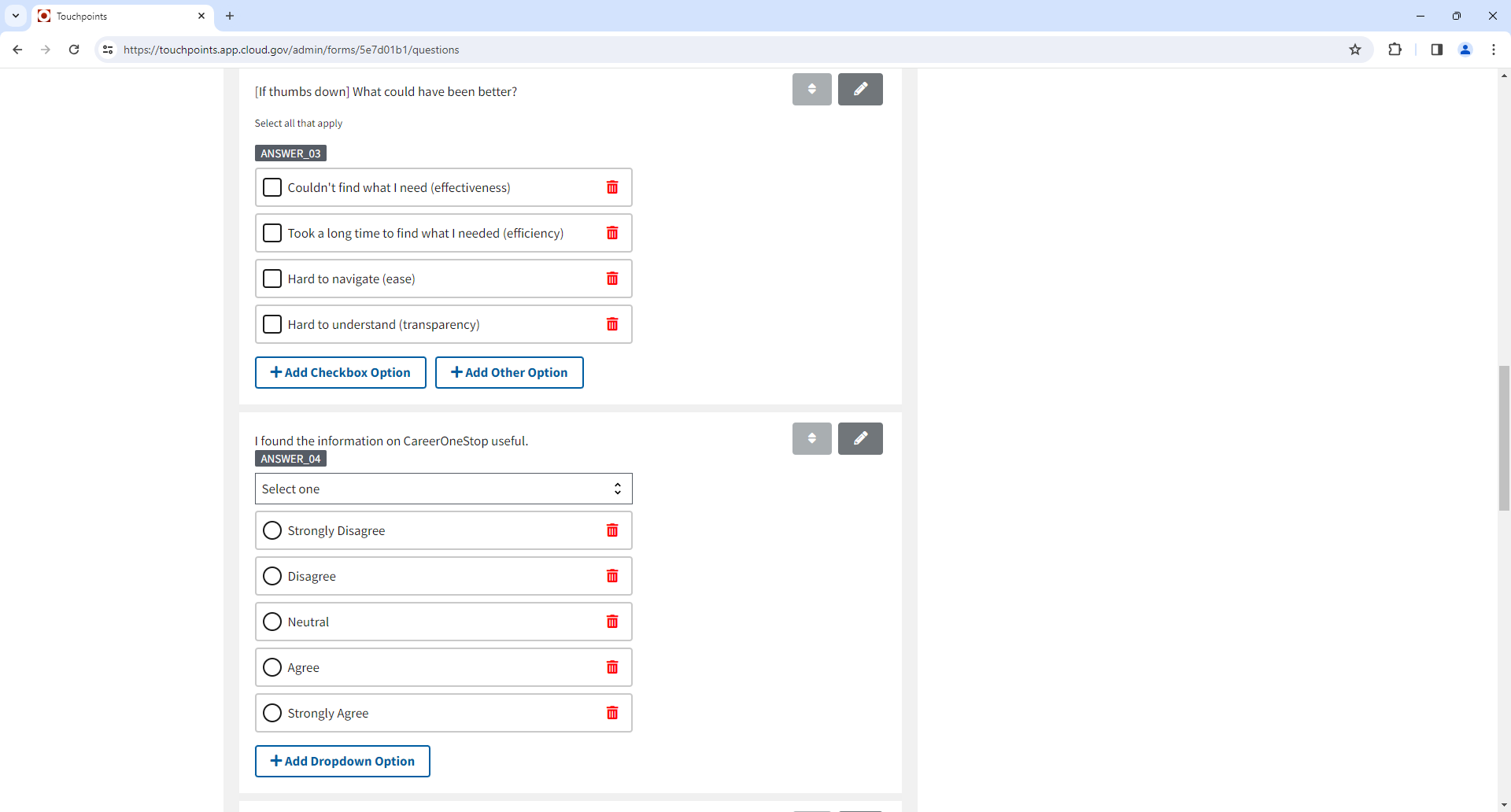Delete the 'Hard to navigate (ease)' option

[612, 279]
